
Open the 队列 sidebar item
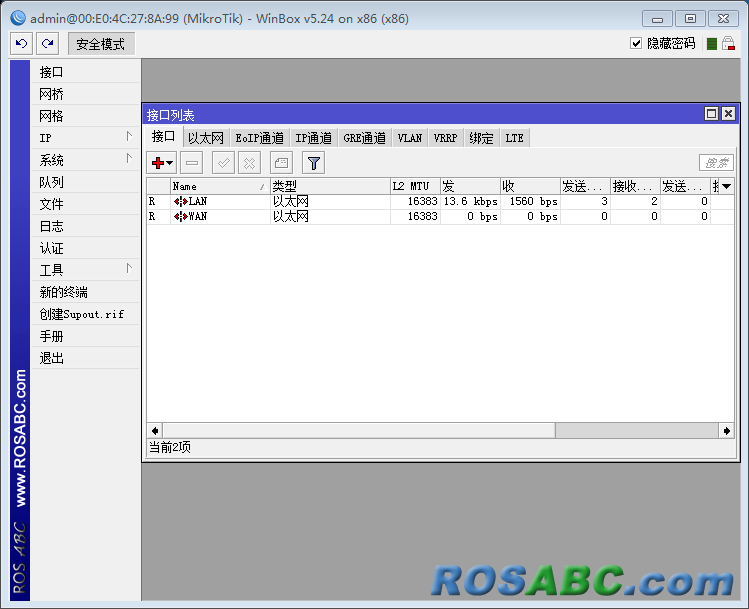(86, 182)
